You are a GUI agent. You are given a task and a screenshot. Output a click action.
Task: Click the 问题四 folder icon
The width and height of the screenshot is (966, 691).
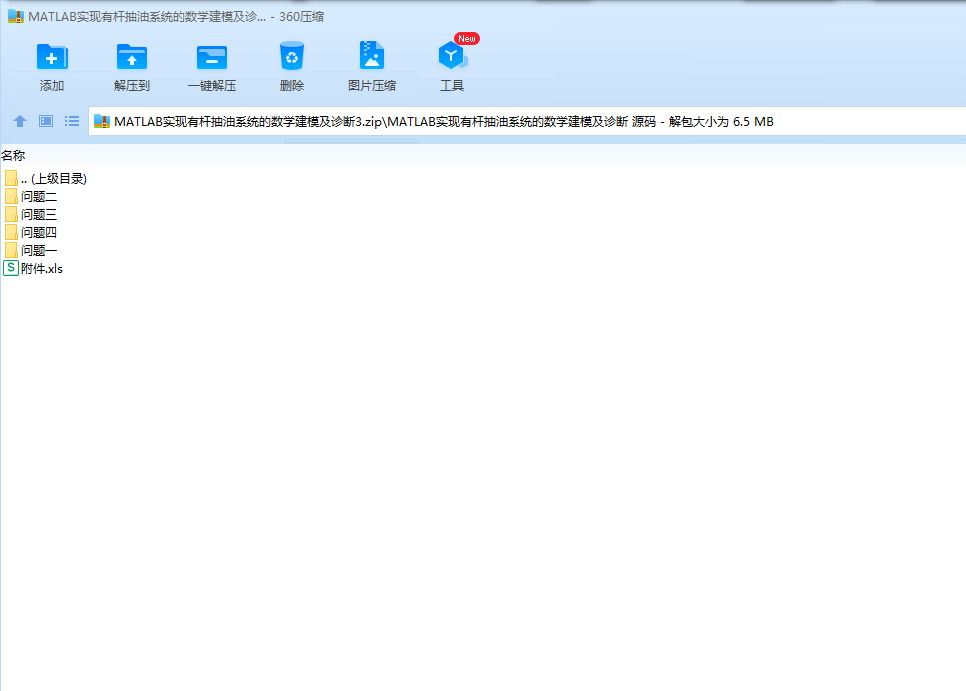pos(11,232)
